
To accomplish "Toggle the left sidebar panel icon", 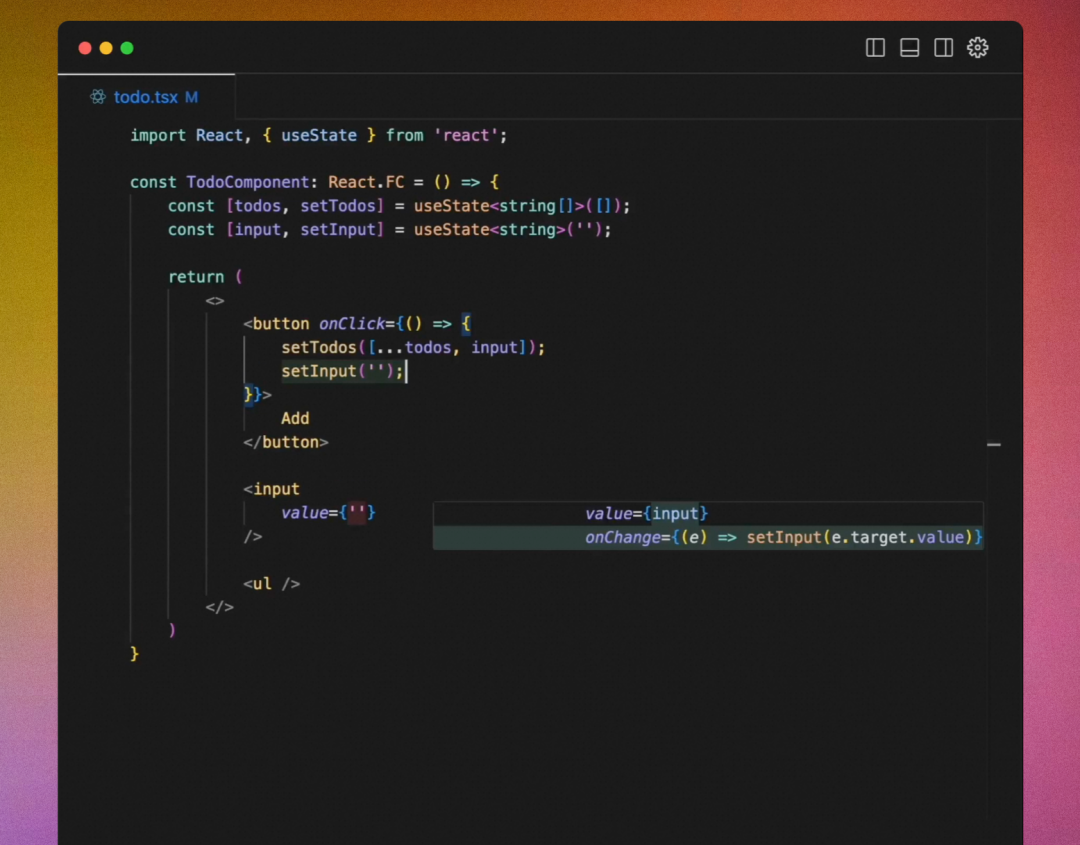I will 875,48.
